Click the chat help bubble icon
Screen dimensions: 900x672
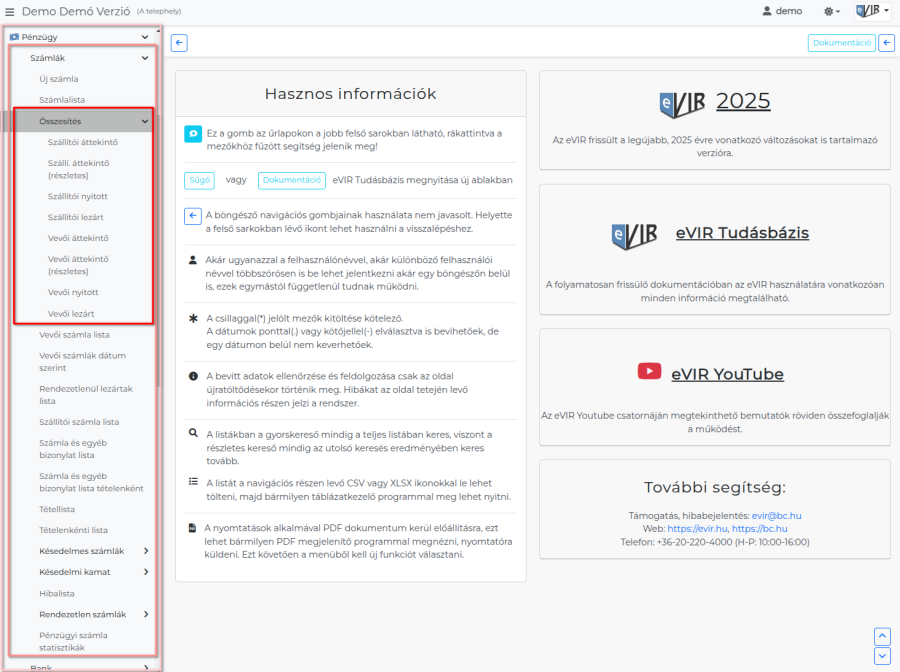(193, 134)
